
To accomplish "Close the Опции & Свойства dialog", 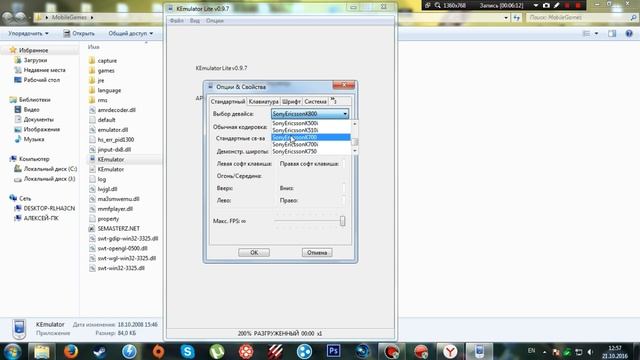I will [x=344, y=85].
